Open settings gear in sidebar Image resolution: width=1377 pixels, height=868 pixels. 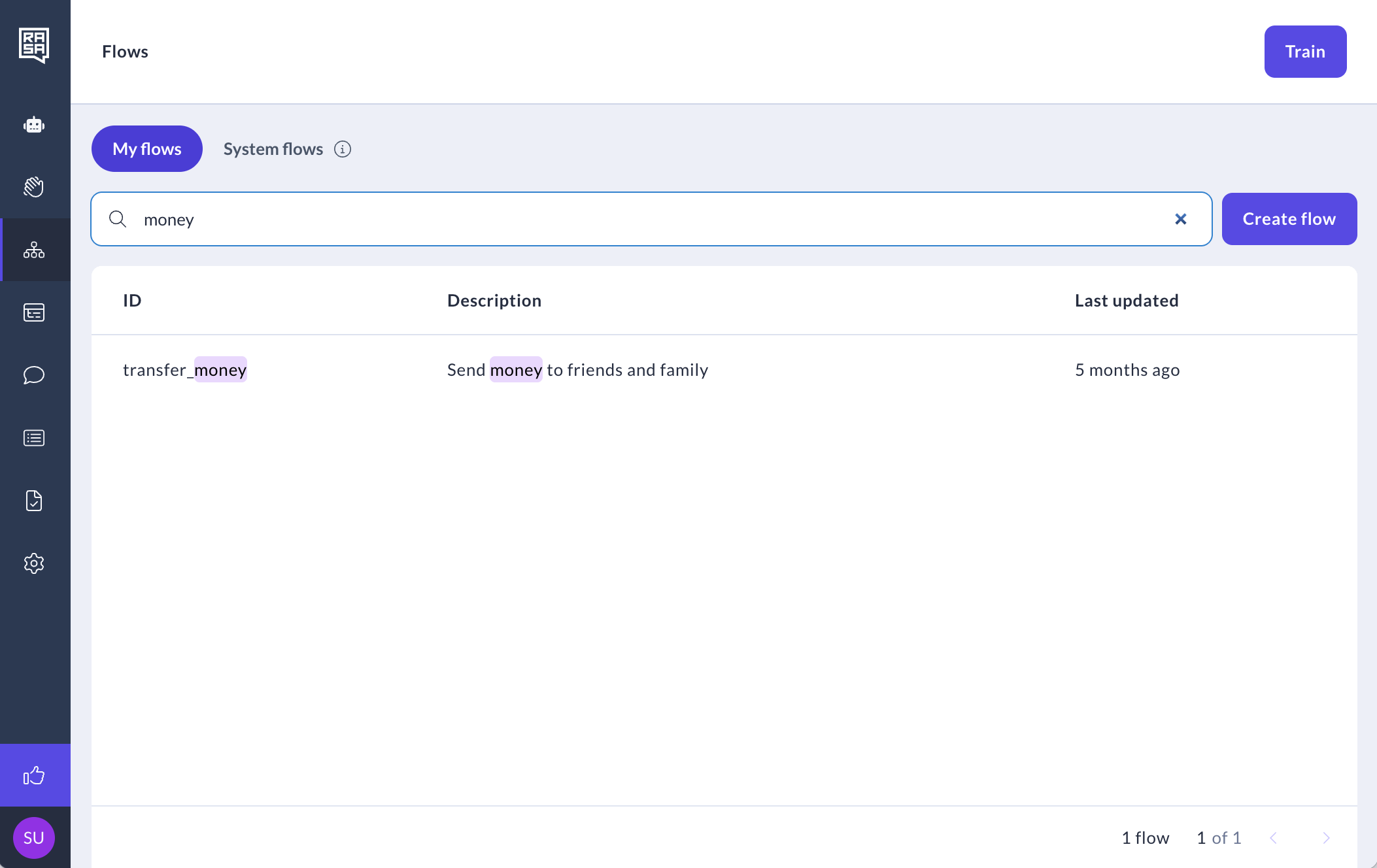(34, 563)
